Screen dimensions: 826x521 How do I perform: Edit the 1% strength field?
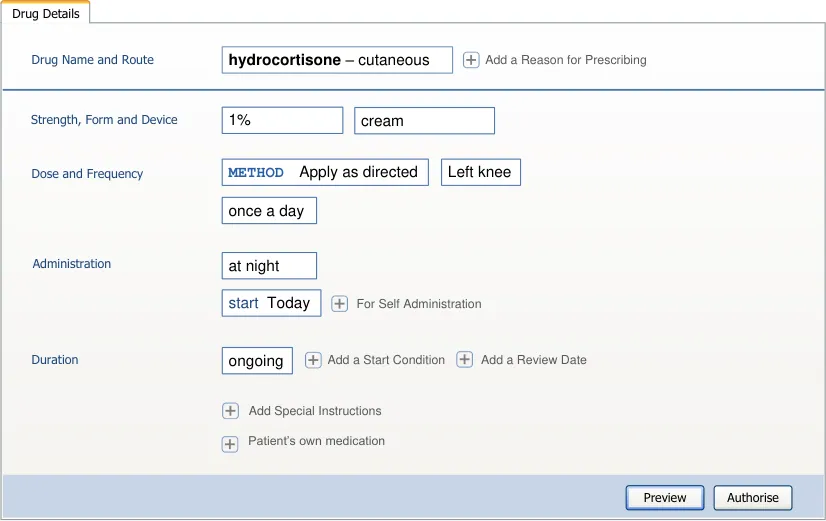pyautogui.click(x=282, y=120)
